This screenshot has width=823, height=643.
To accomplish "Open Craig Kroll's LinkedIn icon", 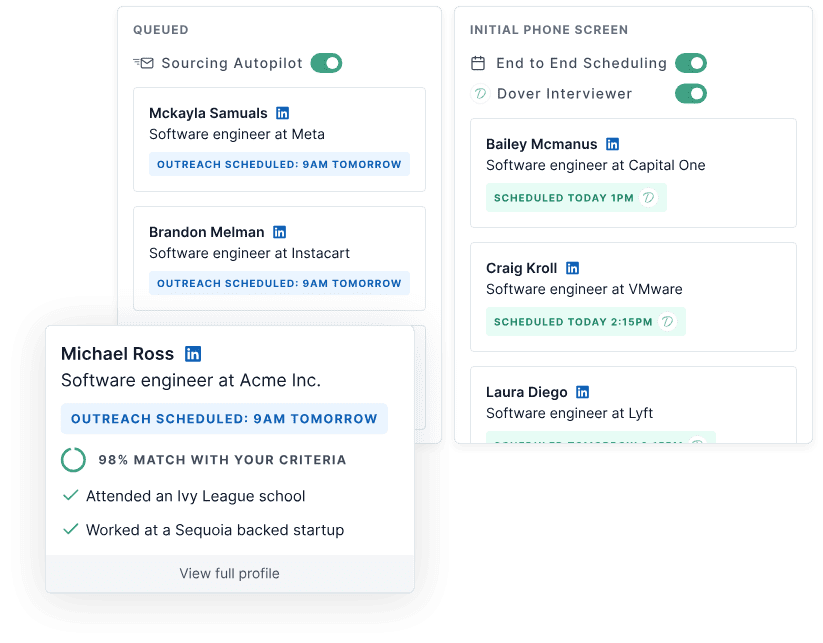I will [x=572, y=267].
